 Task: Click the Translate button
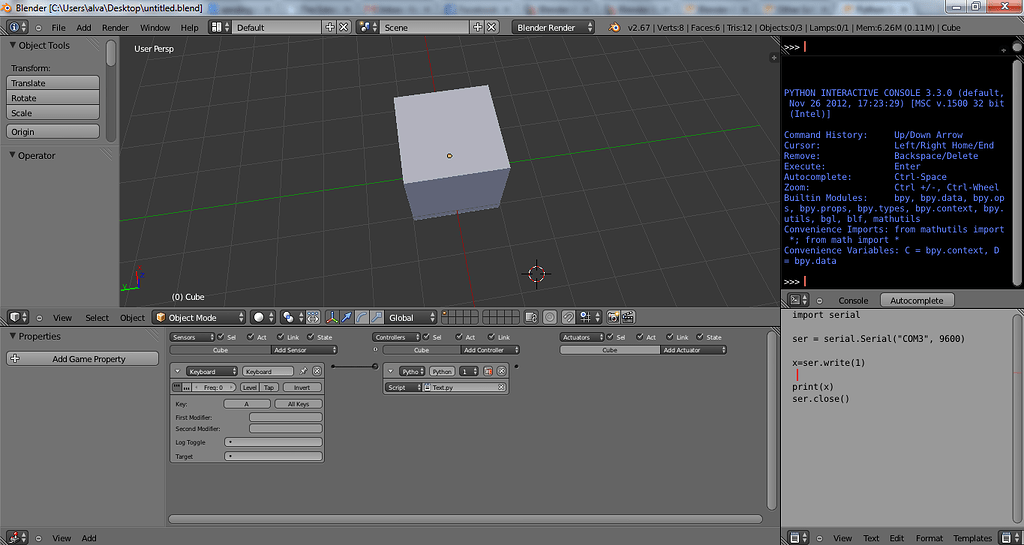[53, 83]
